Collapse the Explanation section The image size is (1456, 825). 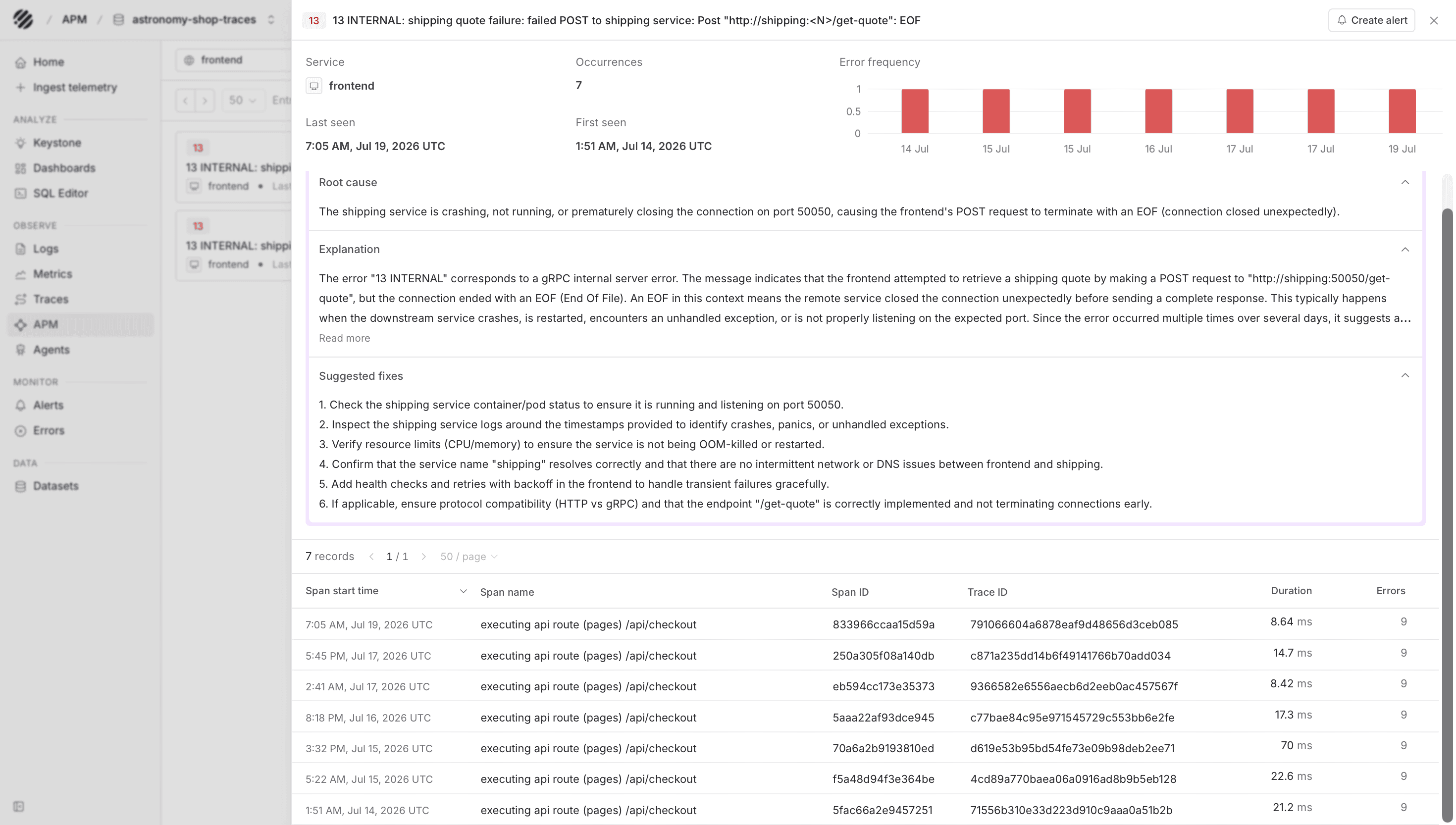pyautogui.click(x=1405, y=249)
